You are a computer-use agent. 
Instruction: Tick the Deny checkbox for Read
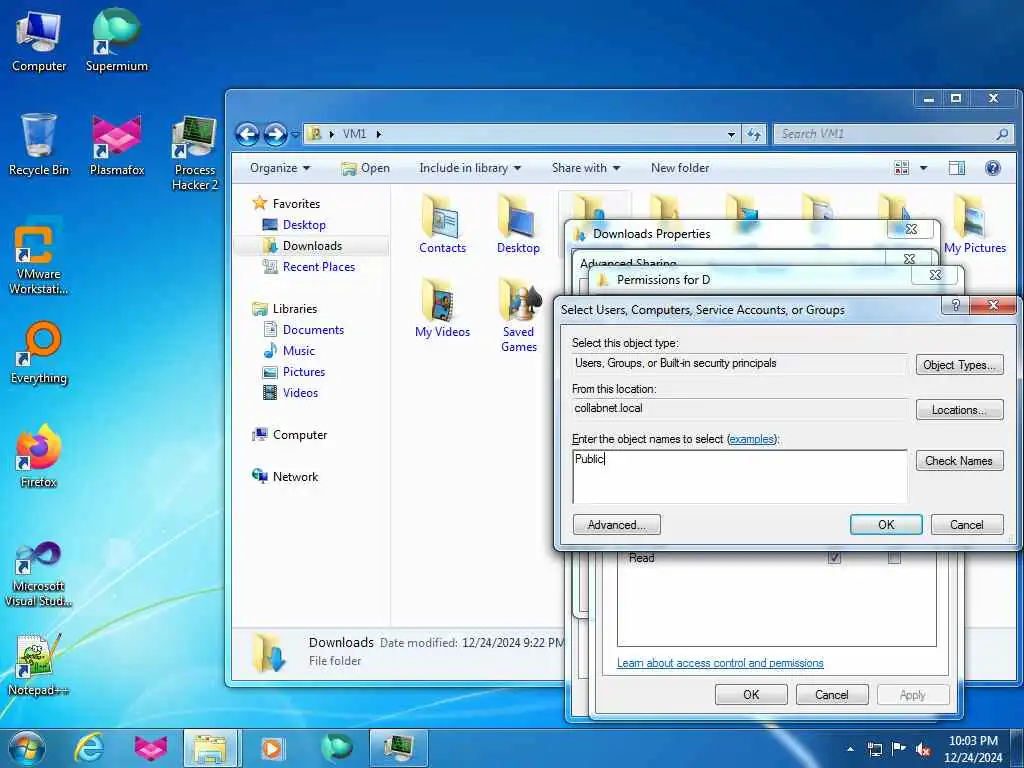tap(894, 558)
